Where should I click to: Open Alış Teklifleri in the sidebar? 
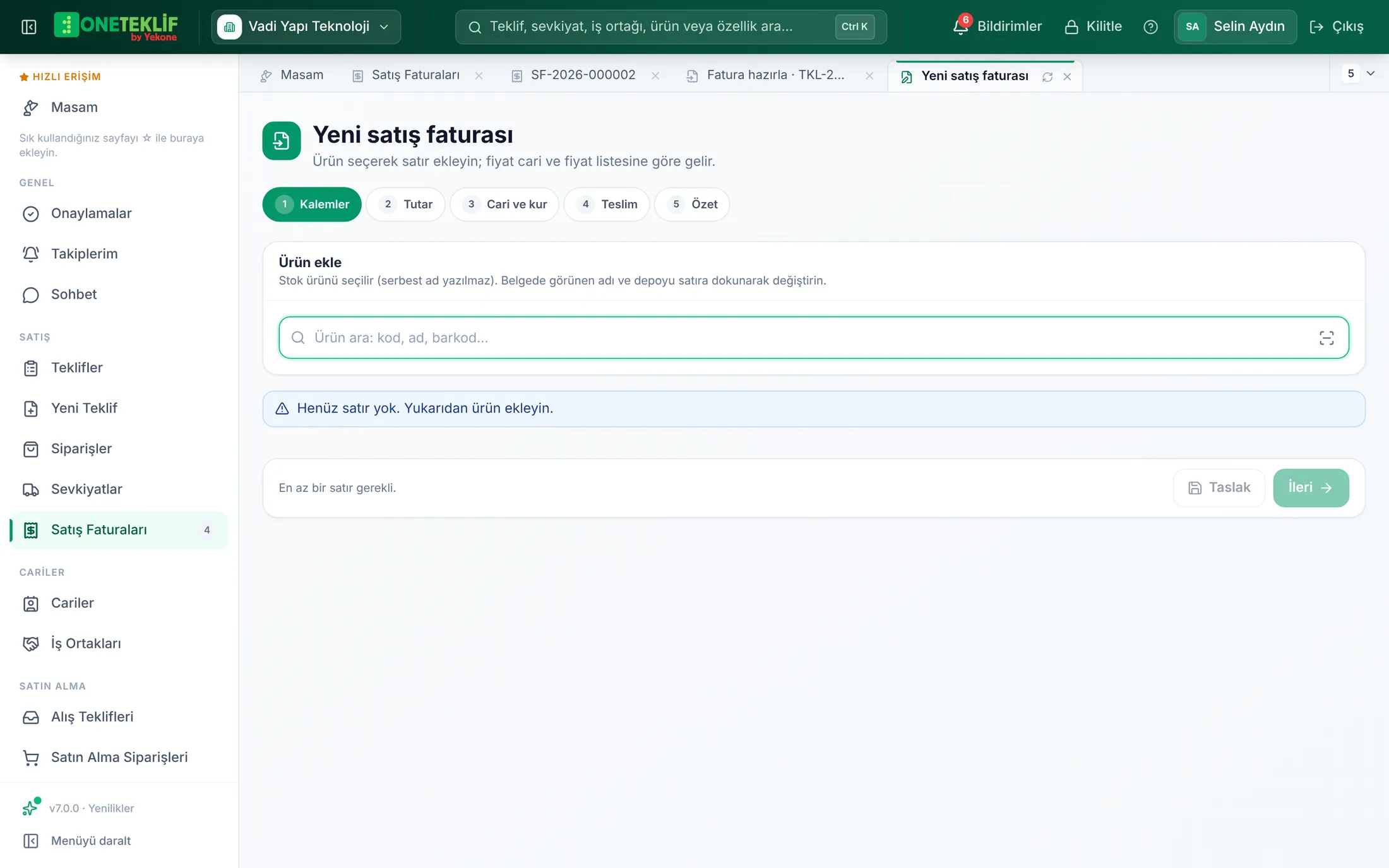(119, 716)
